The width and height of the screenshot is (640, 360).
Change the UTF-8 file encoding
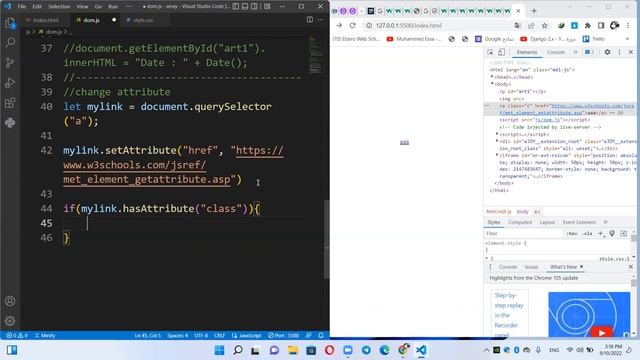(x=201, y=336)
